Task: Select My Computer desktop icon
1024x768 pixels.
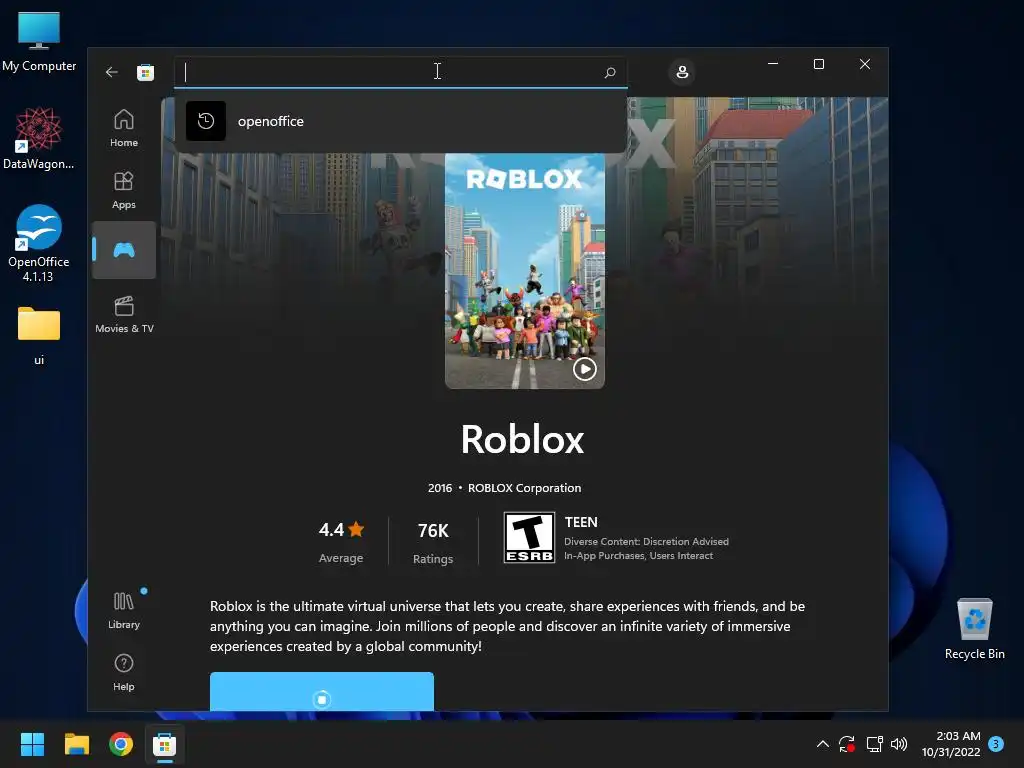Action: click(x=39, y=42)
